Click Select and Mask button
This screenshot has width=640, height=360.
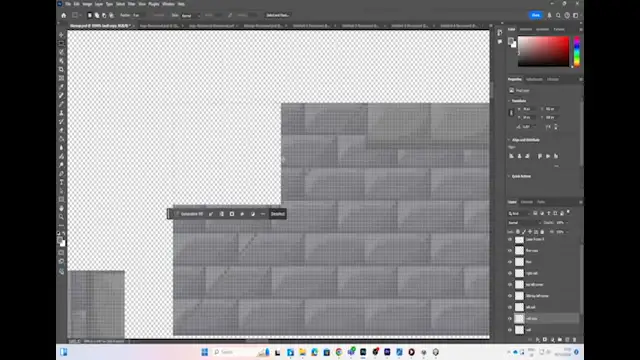click(x=278, y=15)
